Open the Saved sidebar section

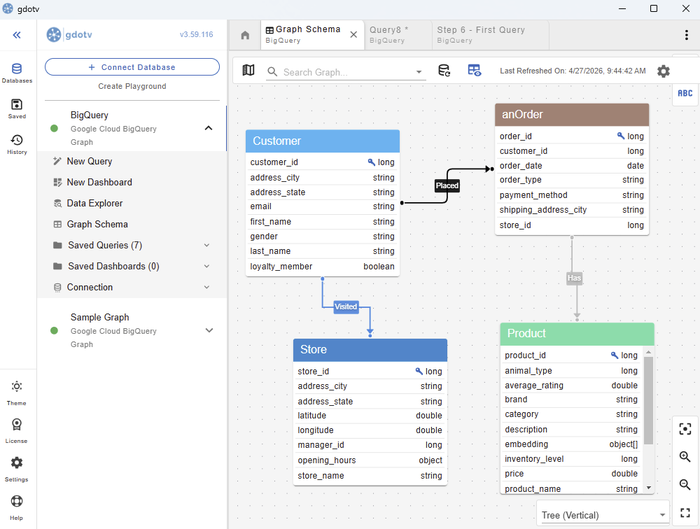click(x=17, y=108)
